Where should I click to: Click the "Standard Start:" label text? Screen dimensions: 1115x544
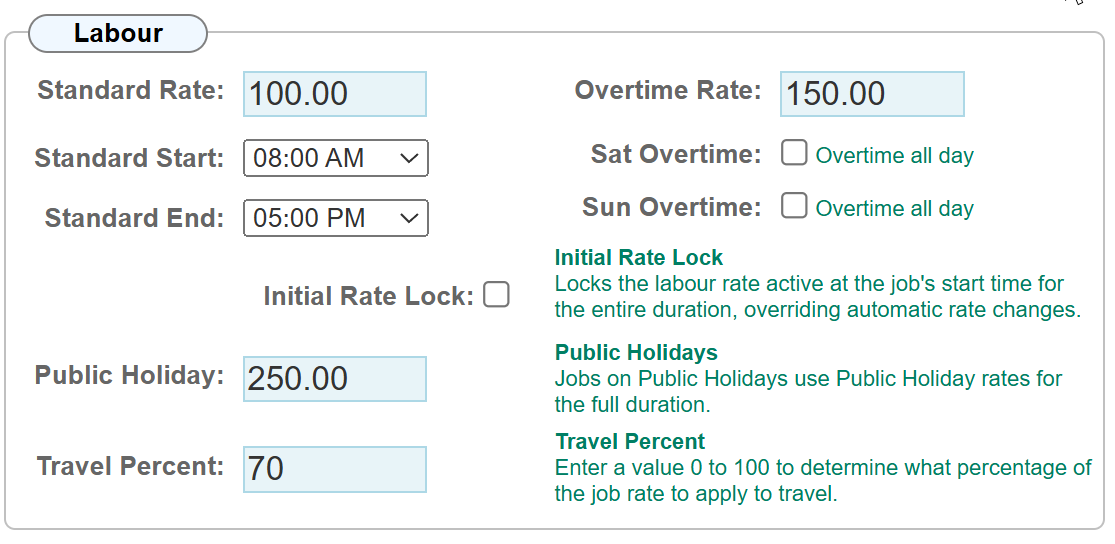(129, 158)
